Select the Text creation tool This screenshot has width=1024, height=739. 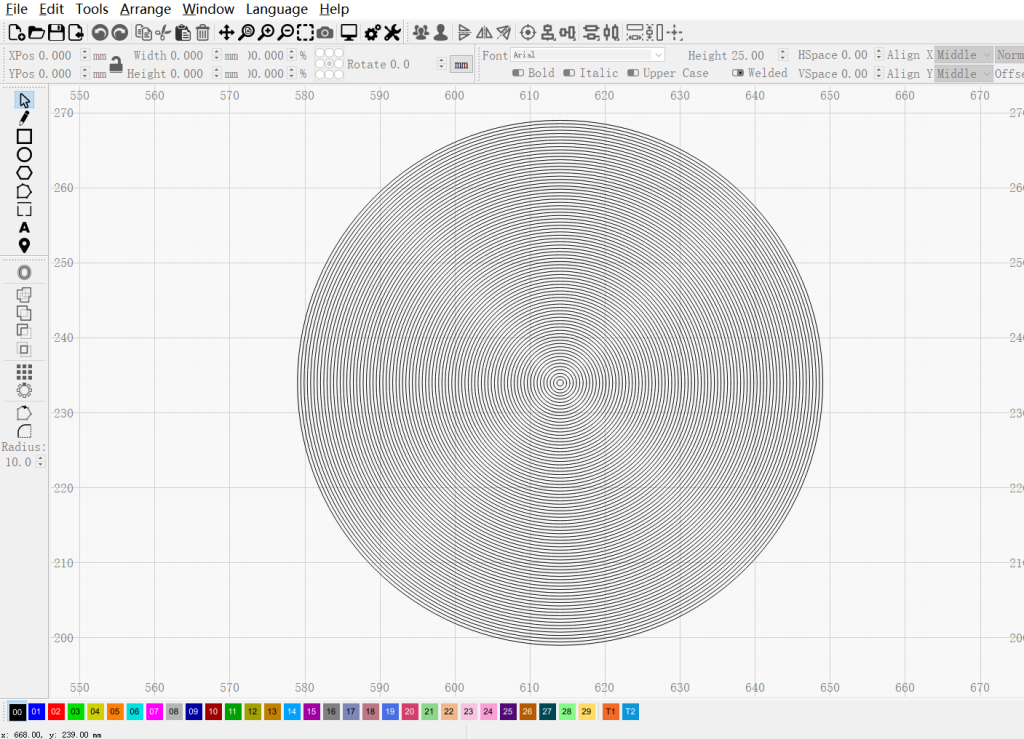24,228
